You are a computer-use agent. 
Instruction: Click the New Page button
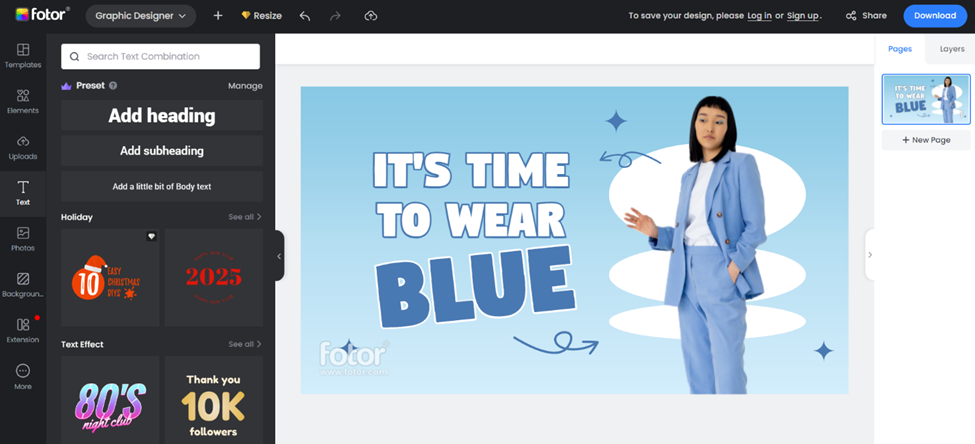coord(926,140)
